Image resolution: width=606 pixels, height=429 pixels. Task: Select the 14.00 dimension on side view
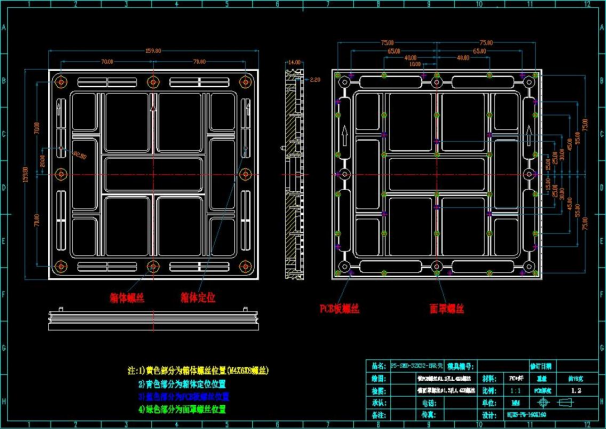[x=294, y=62]
